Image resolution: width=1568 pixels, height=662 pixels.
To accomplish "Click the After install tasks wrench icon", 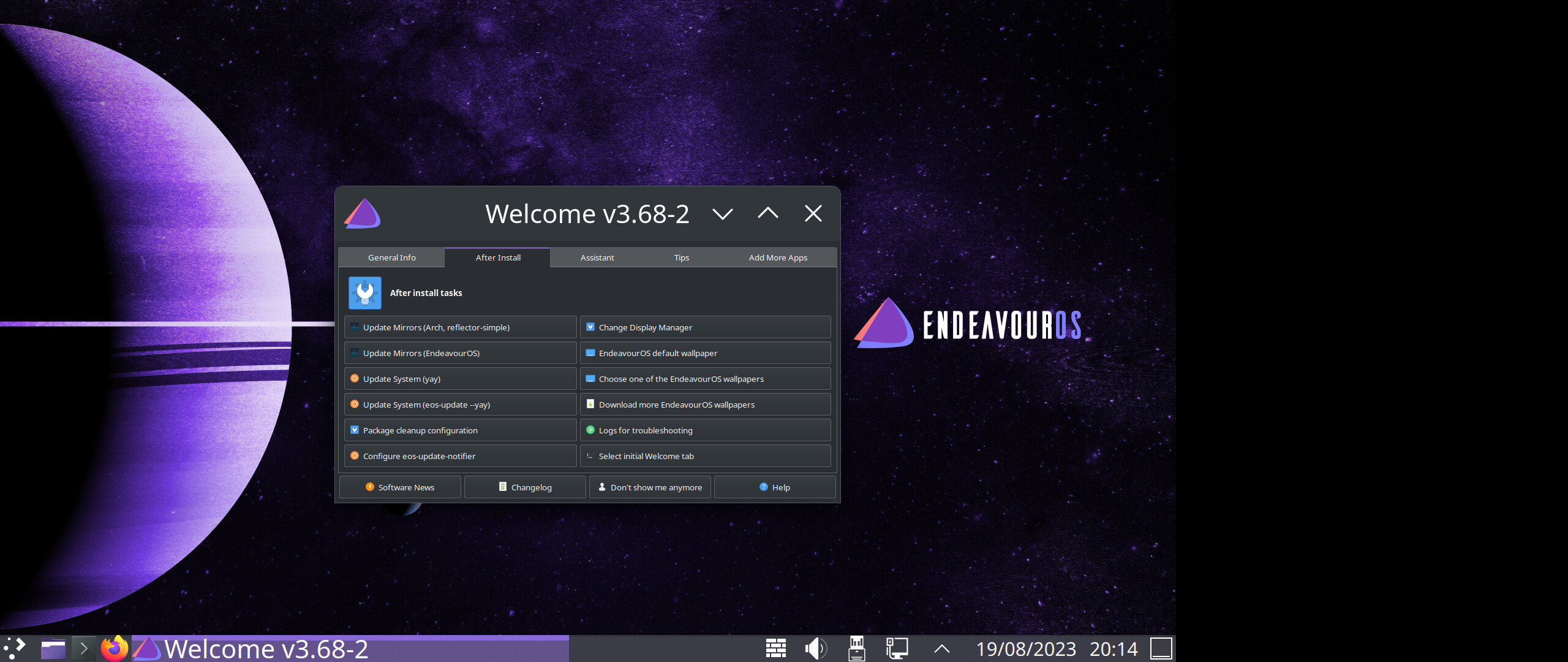I will tap(365, 293).
